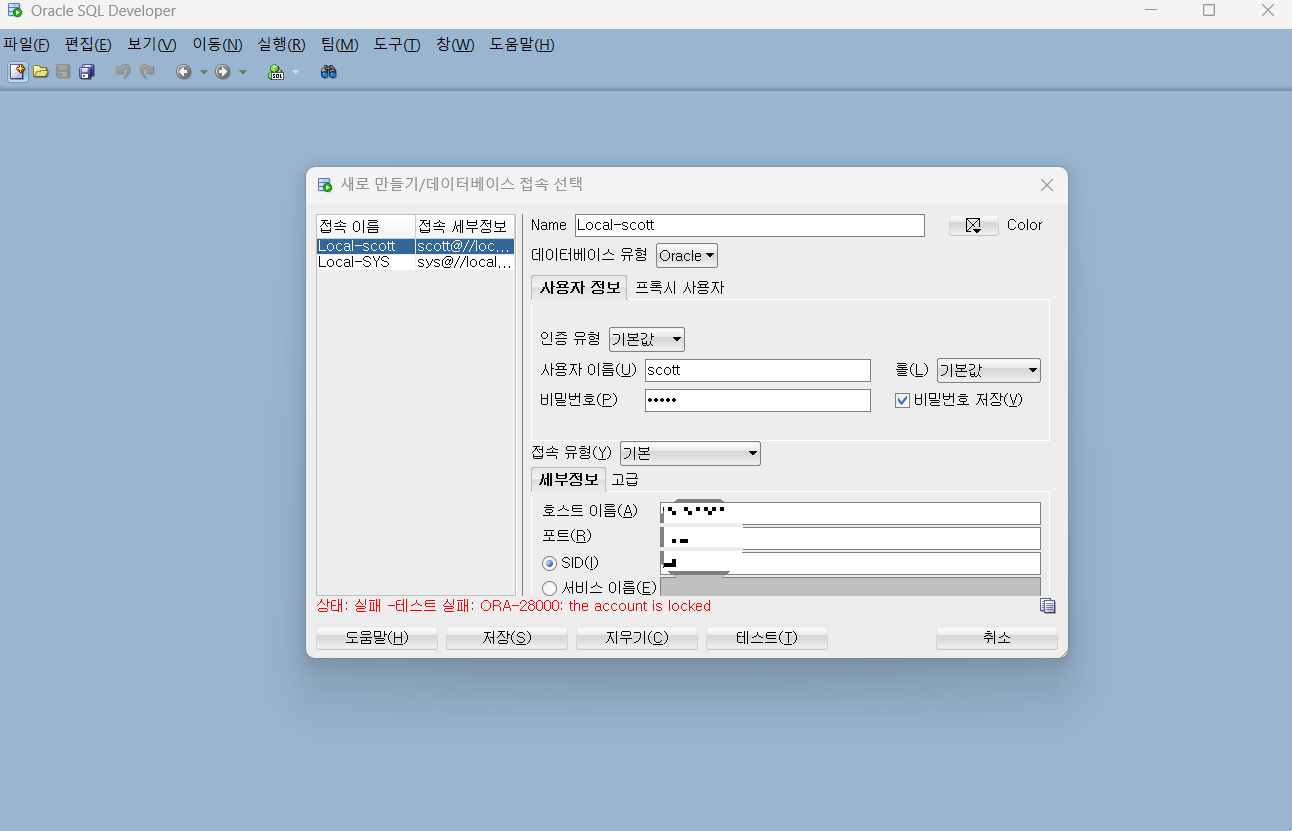This screenshot has width=1292, height=831.
Task: Open the Back history dropdown arrow
Action: [x=203, y=72]
